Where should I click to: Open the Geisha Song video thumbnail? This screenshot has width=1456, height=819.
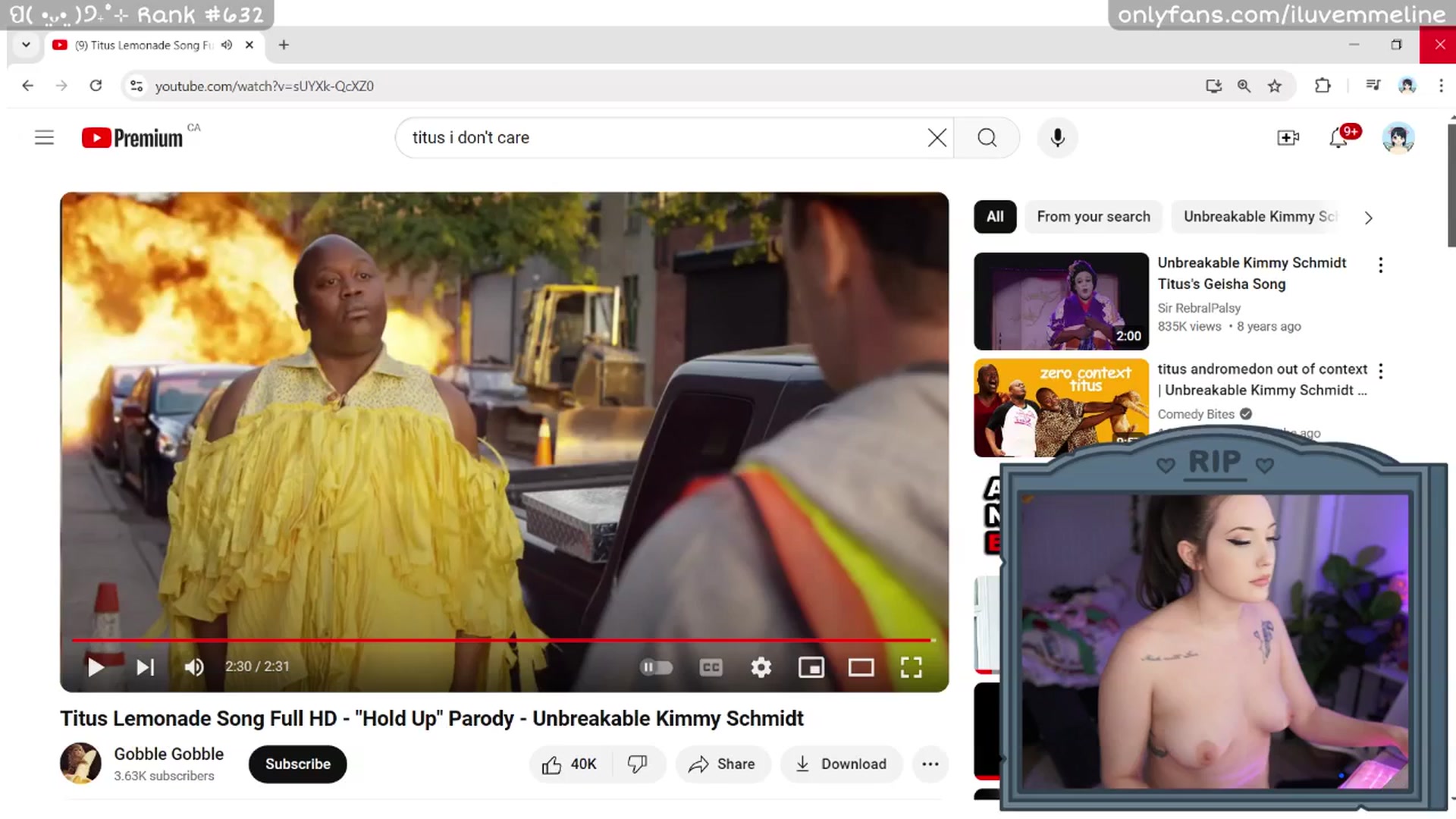tap(1061, 301)
